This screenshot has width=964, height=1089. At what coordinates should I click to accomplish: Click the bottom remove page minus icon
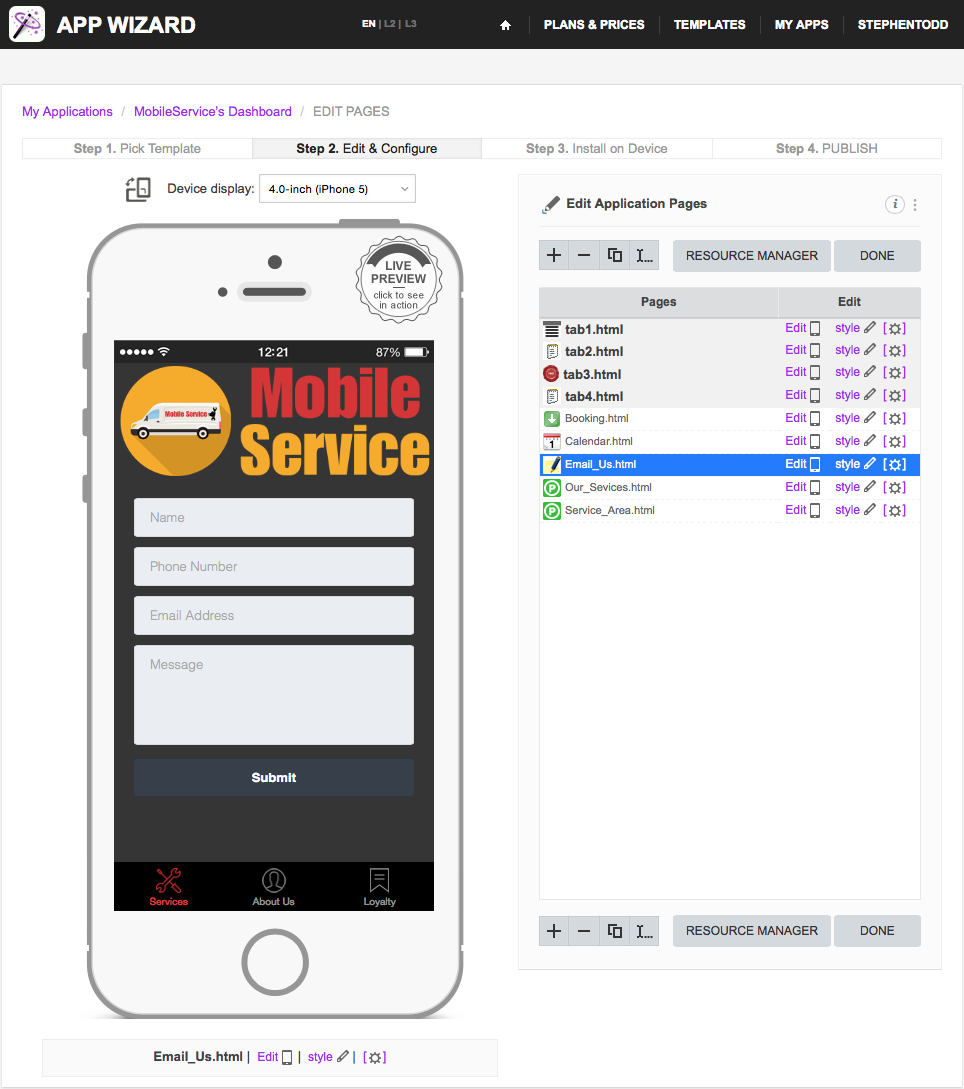pos(584,931)
